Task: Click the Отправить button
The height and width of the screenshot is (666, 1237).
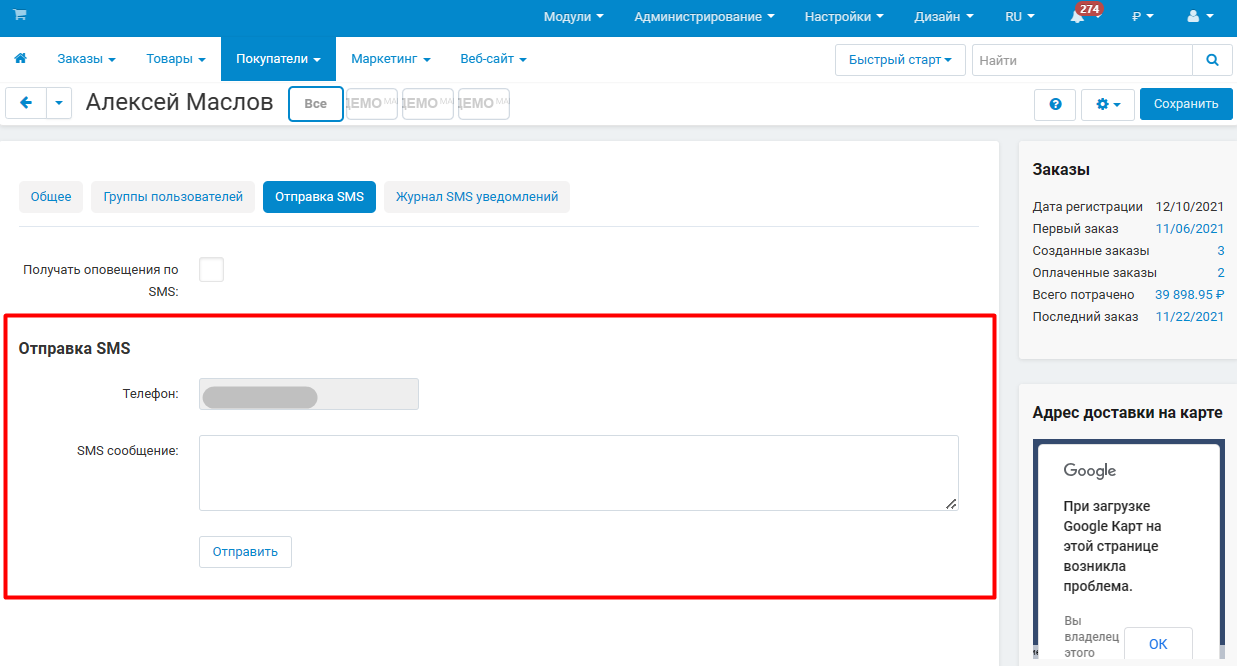Action: pyautogui.click(x=245, y=552)
